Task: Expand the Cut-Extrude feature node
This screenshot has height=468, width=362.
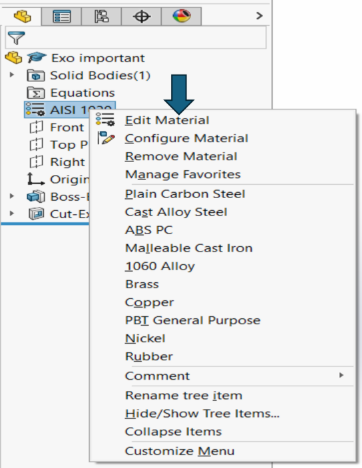Action: click(x=12, y=213)
